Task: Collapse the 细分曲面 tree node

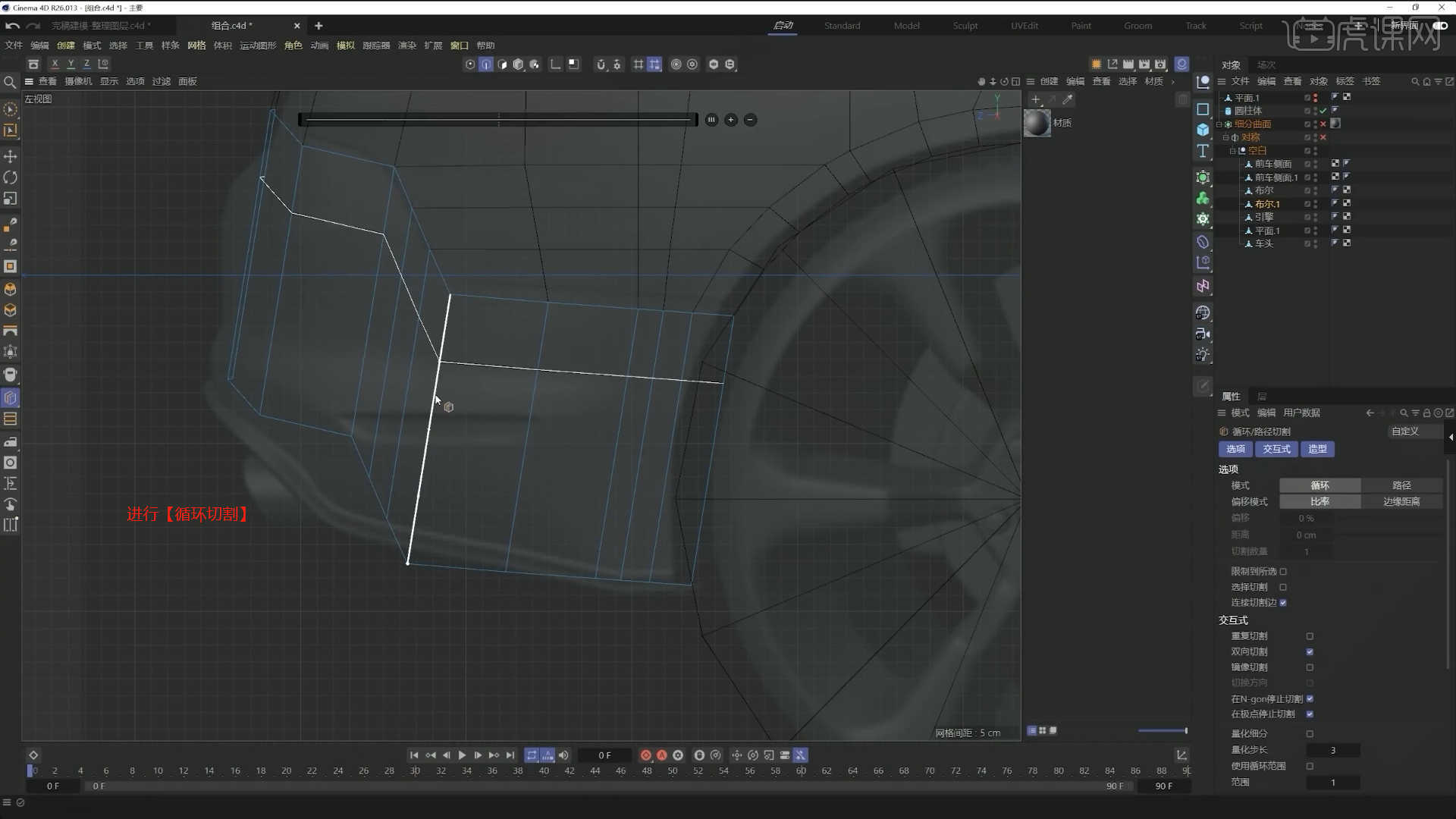Action: coord(1219,124)
